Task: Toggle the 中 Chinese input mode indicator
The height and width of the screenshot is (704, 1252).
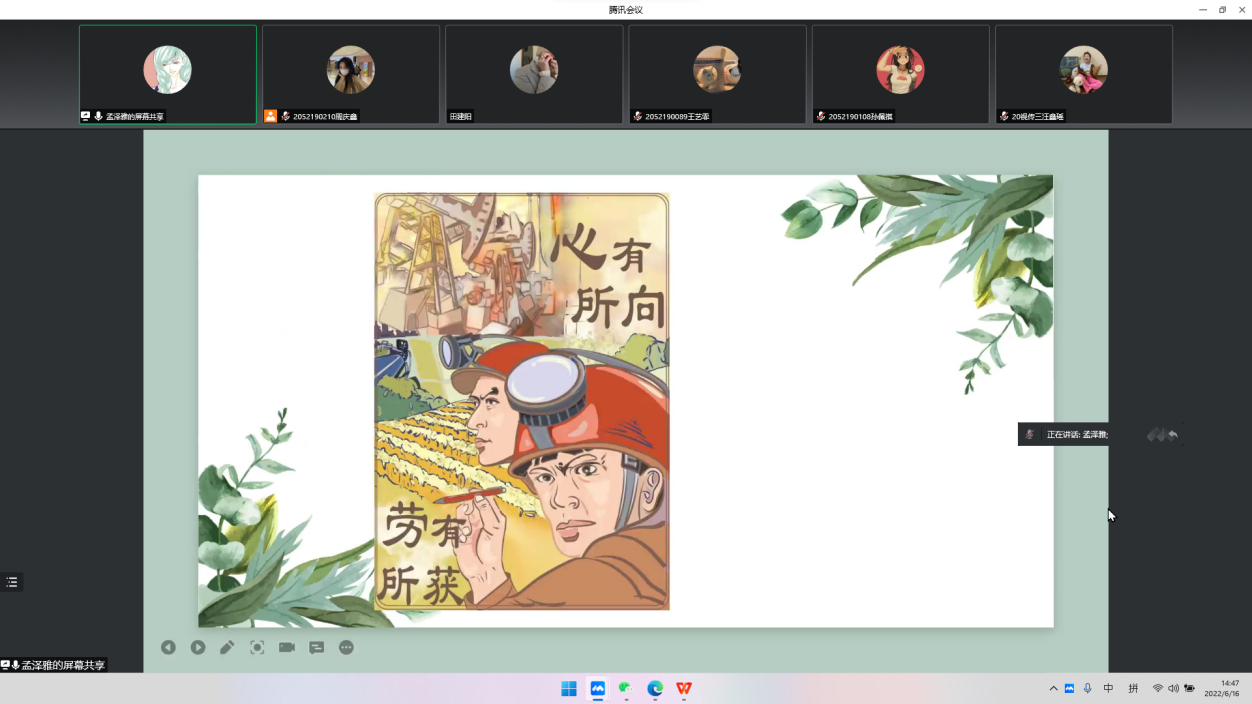Action: pos(1108,688)
